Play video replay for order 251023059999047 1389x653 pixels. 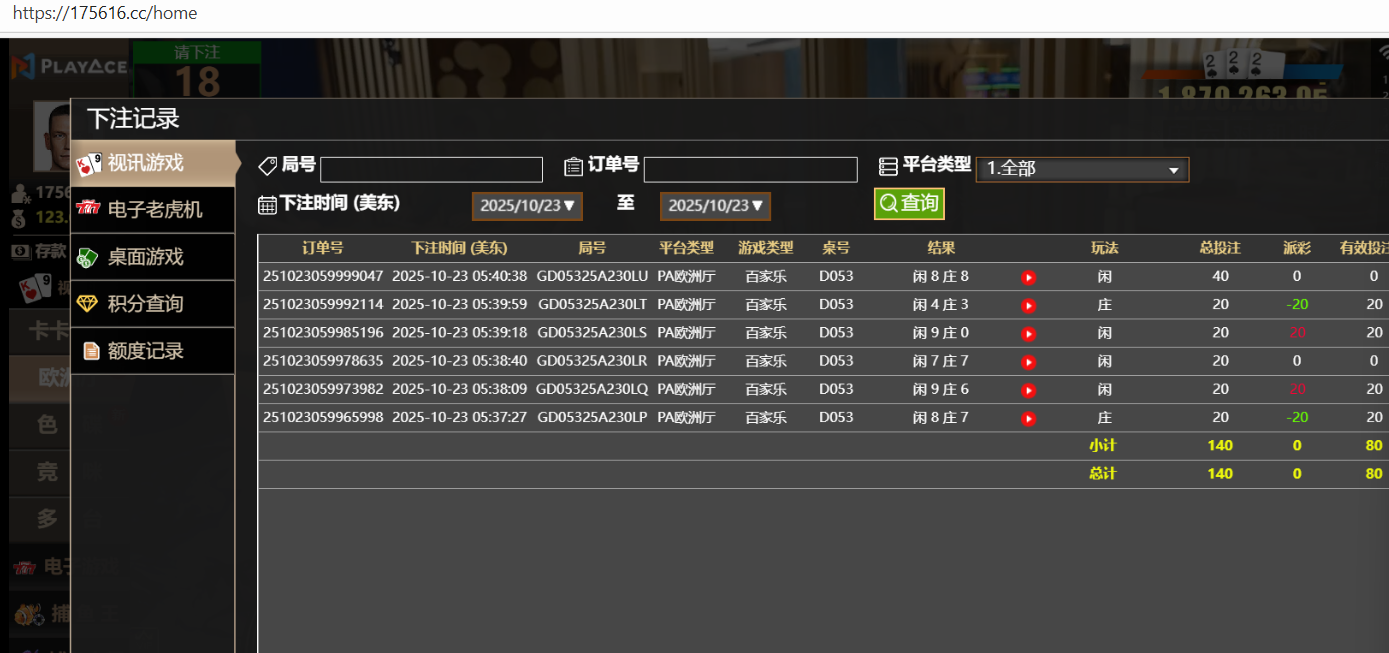pos(1028,277)
